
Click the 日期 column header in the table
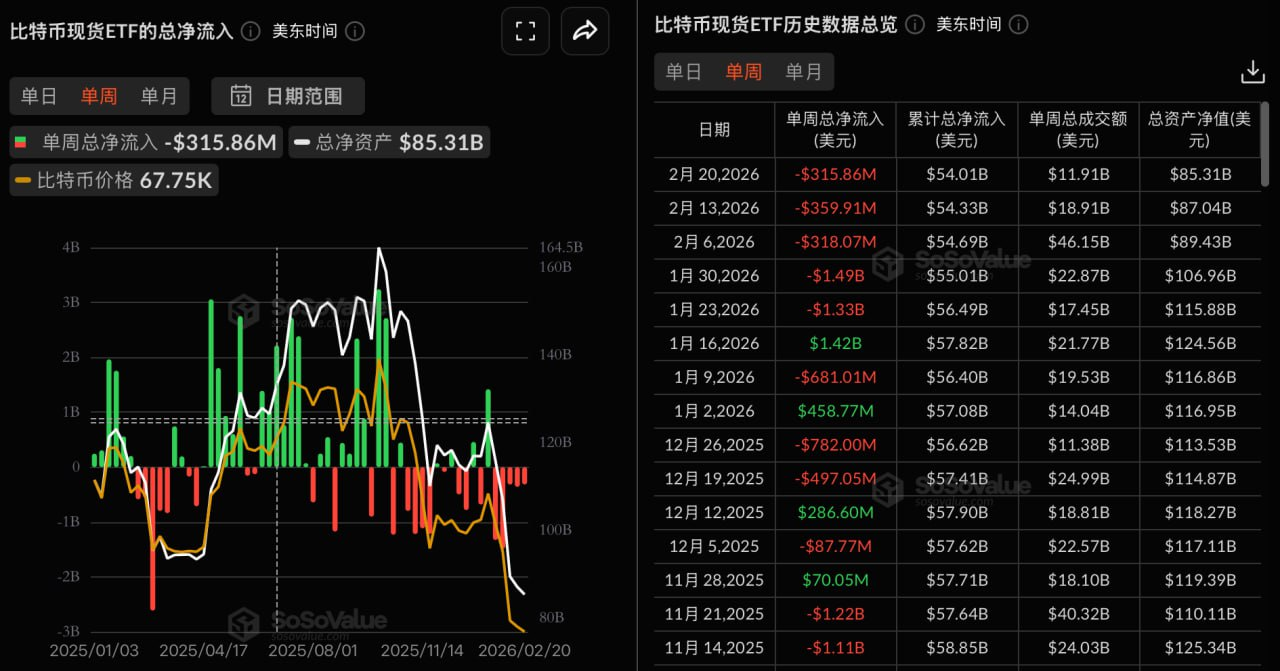713,130
